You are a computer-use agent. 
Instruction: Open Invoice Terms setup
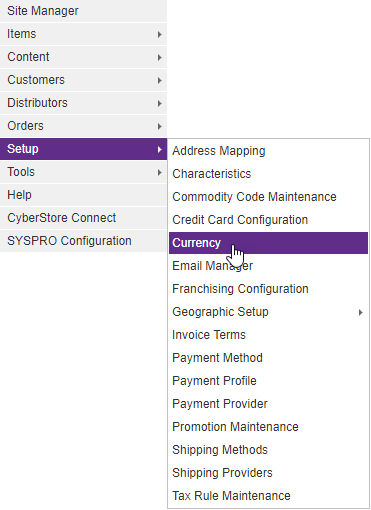[x=268, y=335]
